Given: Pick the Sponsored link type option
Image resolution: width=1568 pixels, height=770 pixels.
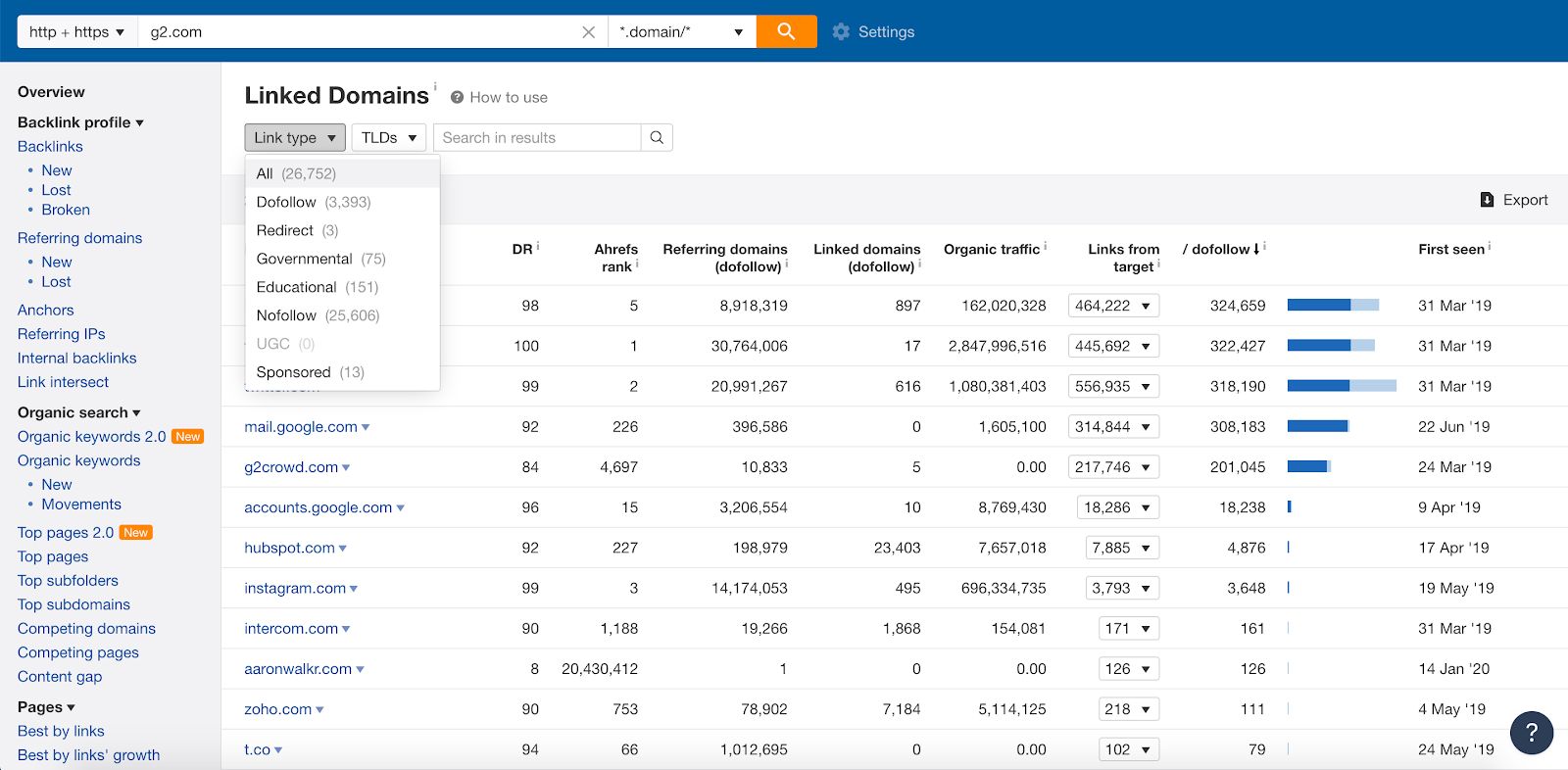Looking at the screenshot, I should click(x=294, y=372).
